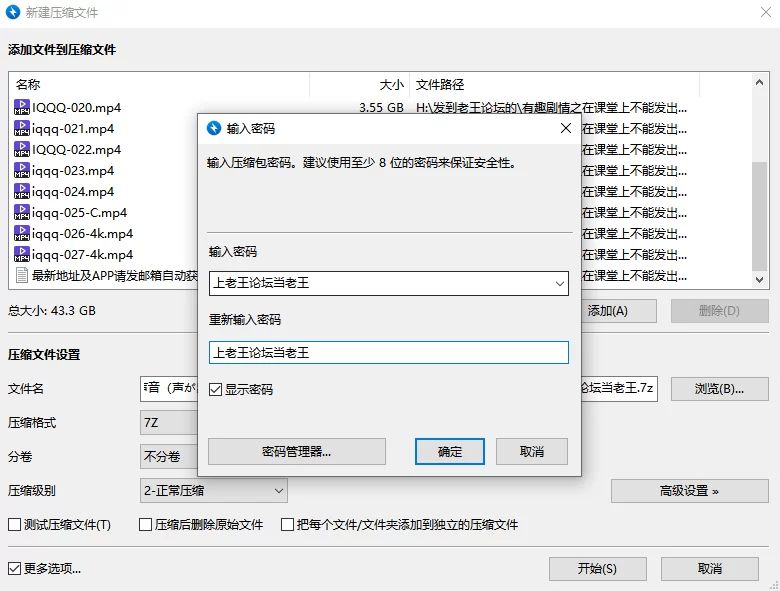This screenshot has width=780, height=591.
Task: Close the 新建压缩文件 window
Action: coord(766,12)
